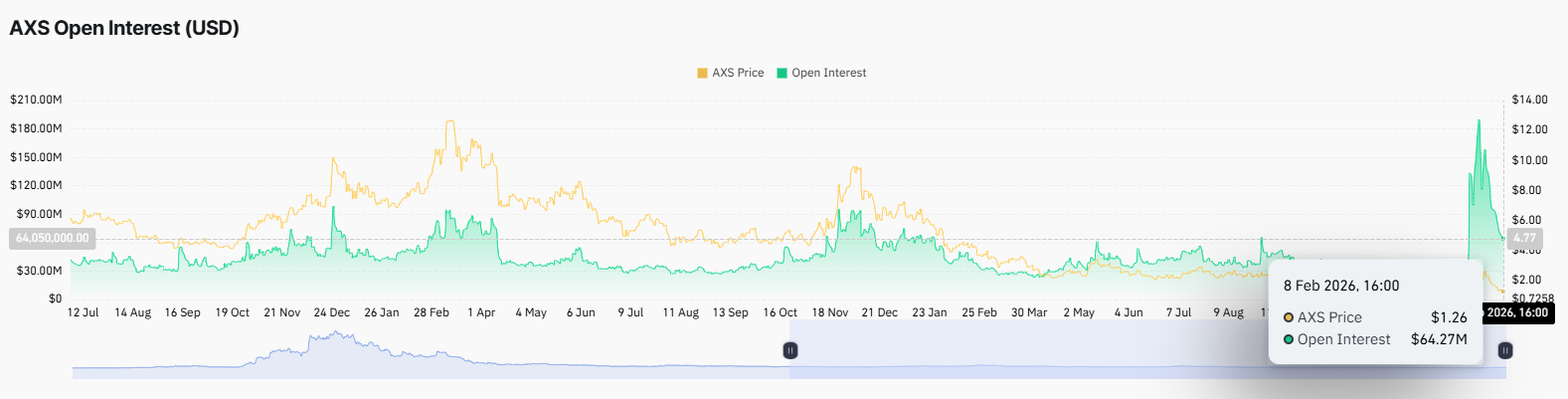
Task: Click the $0 left axis label
Action: point(56,299)
